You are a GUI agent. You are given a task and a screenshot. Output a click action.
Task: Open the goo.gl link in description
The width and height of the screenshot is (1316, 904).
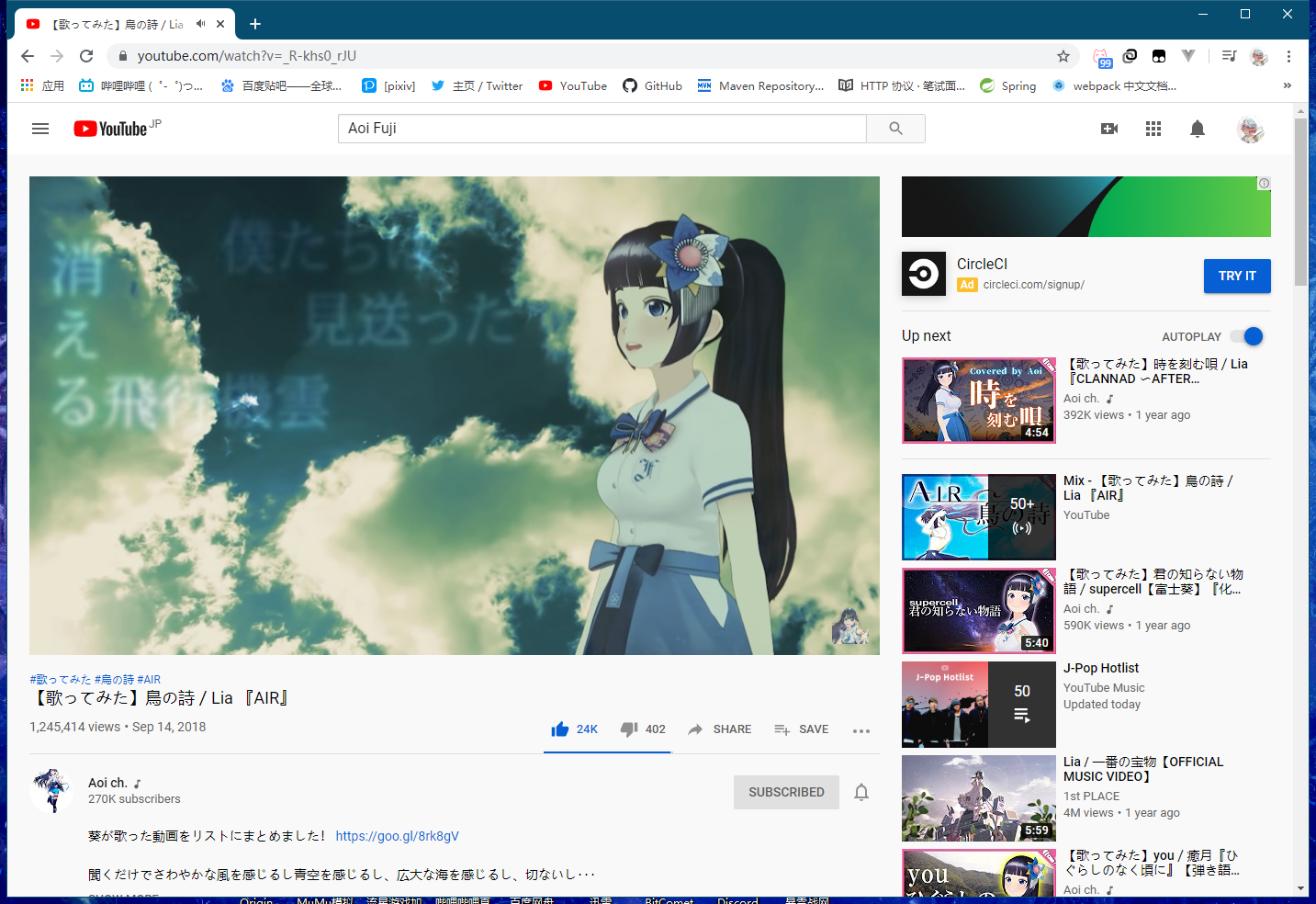(x=397, y=836)
